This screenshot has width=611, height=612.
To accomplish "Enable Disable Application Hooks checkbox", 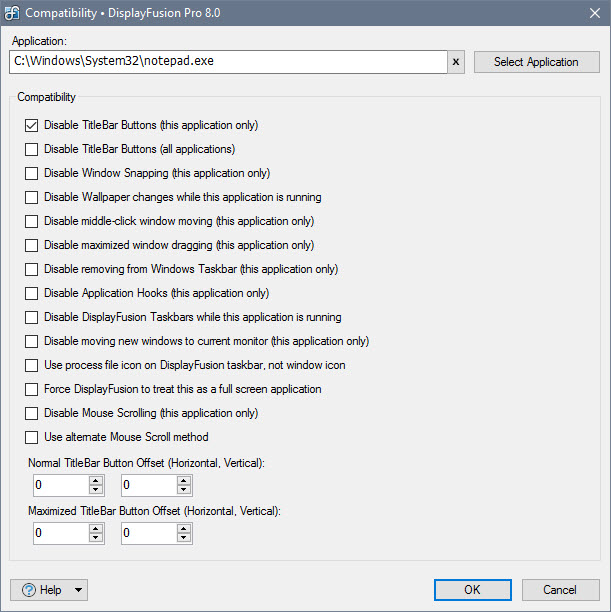I will click(x=32, y=293).
